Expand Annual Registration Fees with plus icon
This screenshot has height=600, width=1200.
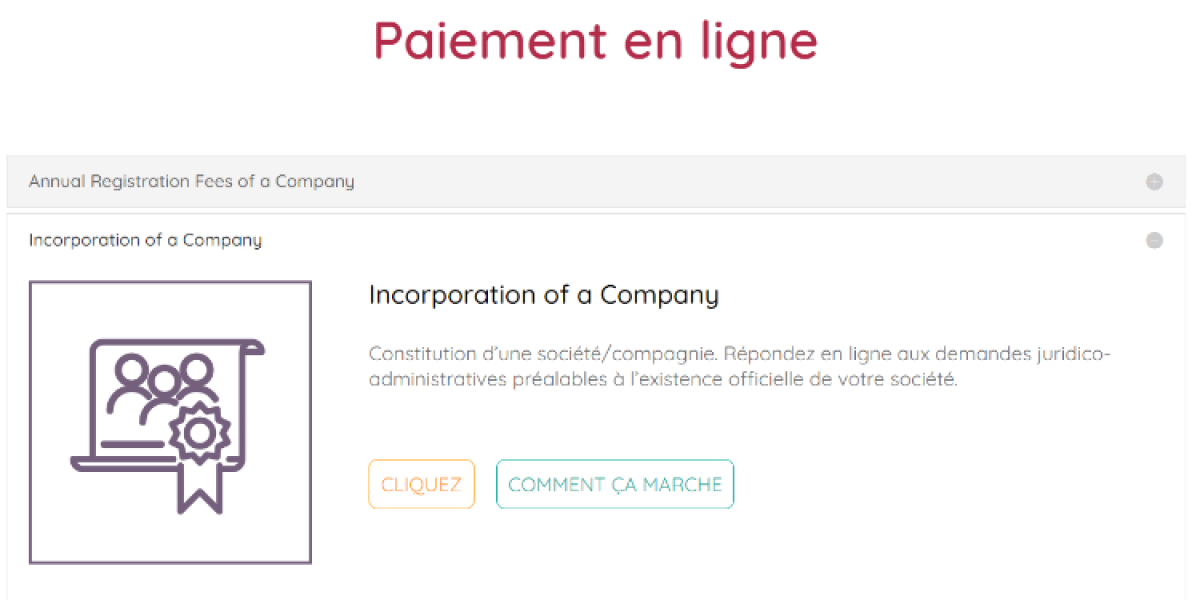pos(1154,182)
